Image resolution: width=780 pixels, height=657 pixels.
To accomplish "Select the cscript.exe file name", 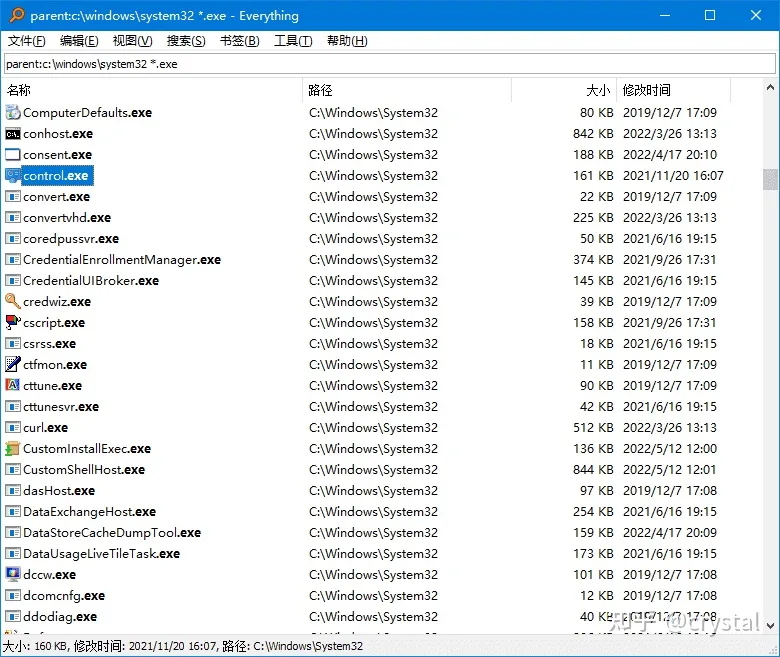I will click(x=54, y=323).
